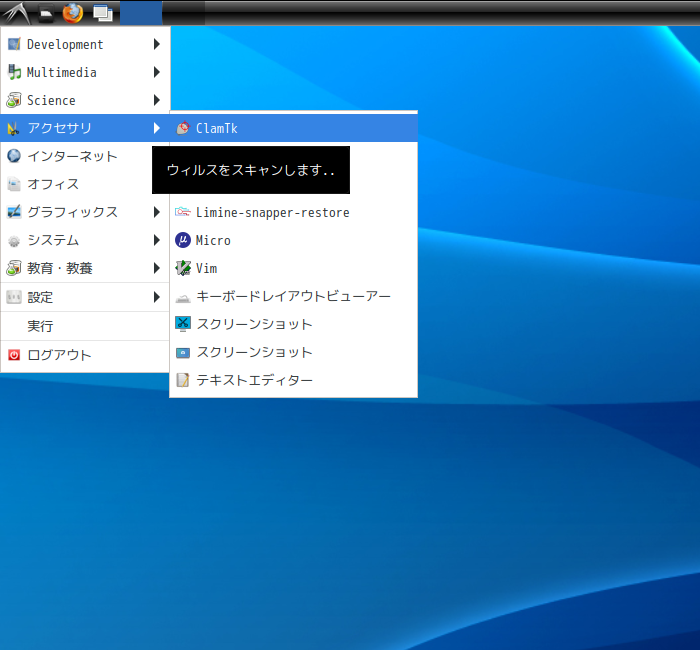The height and width of the screenshot is (650, 700).
Task: Open the オフィス menu category
Action: click(85, 184)
